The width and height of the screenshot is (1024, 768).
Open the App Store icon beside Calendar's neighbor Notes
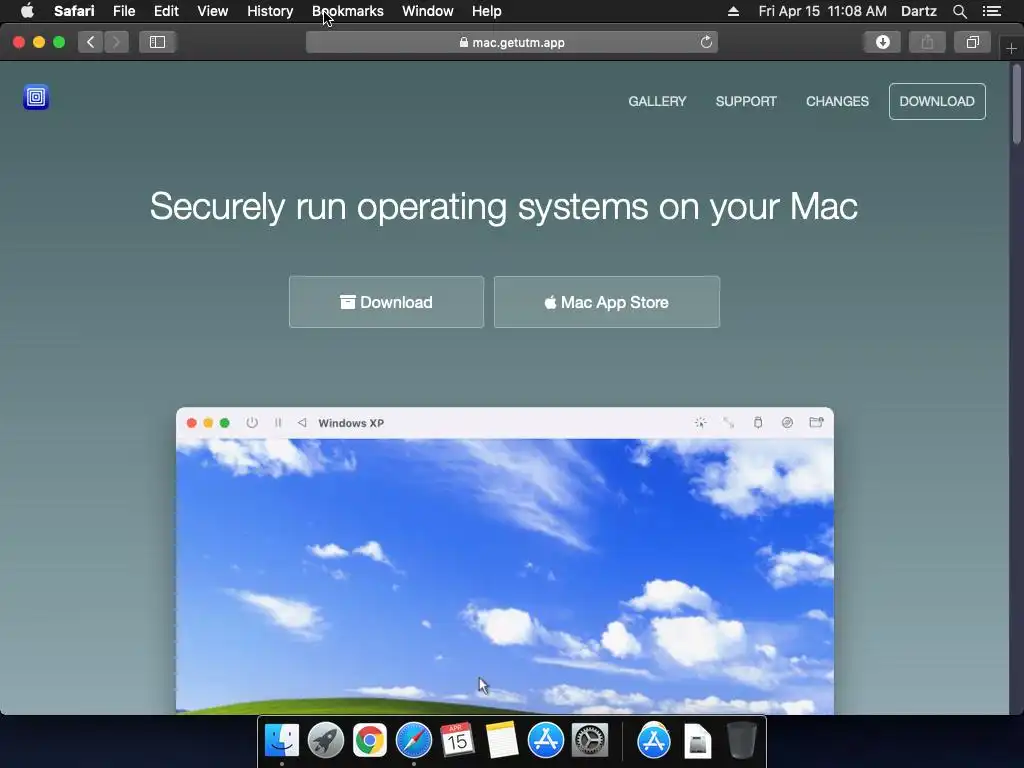coord(545,740)
